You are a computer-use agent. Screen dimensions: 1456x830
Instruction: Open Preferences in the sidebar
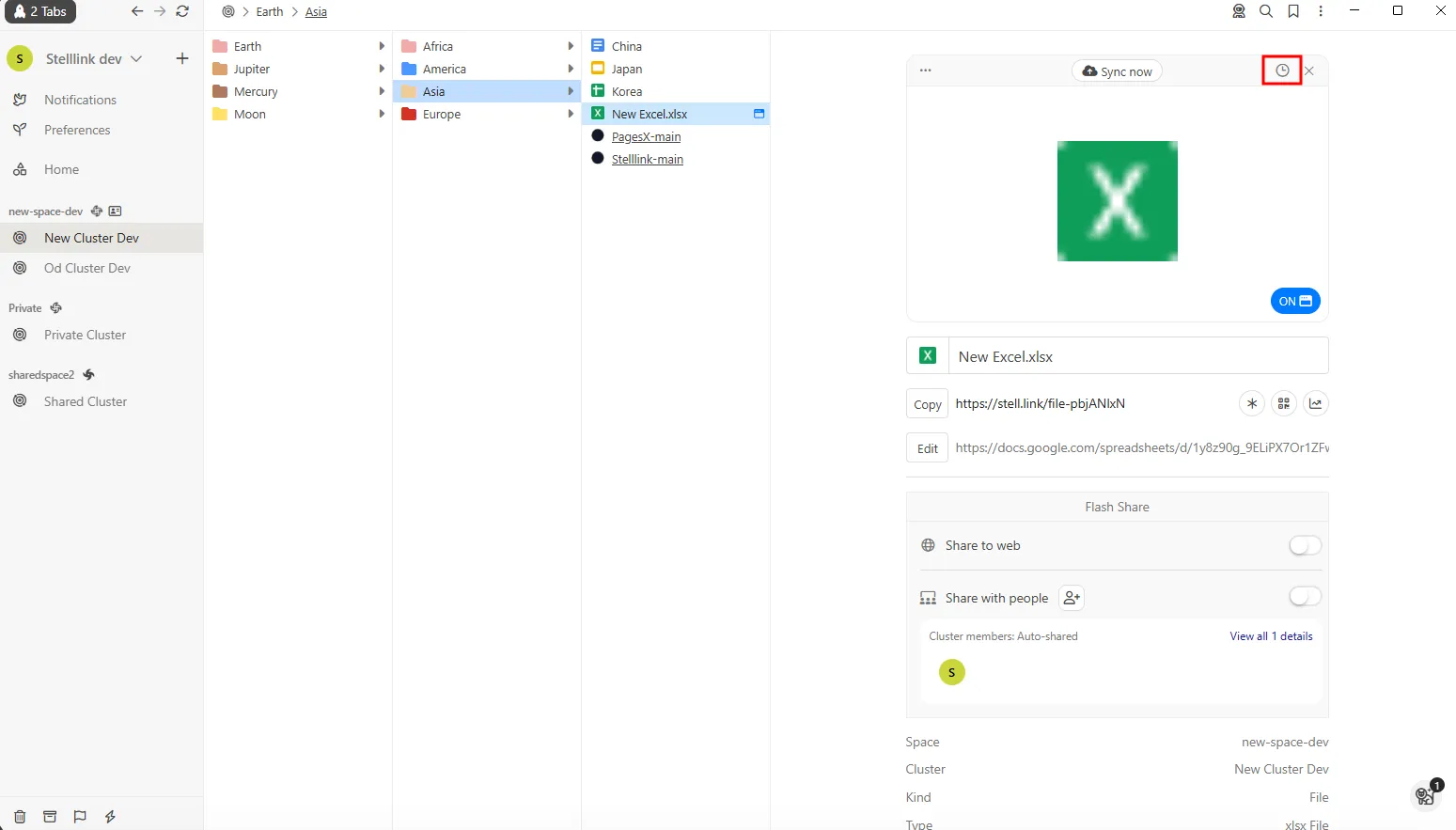(x=77, y=130)
